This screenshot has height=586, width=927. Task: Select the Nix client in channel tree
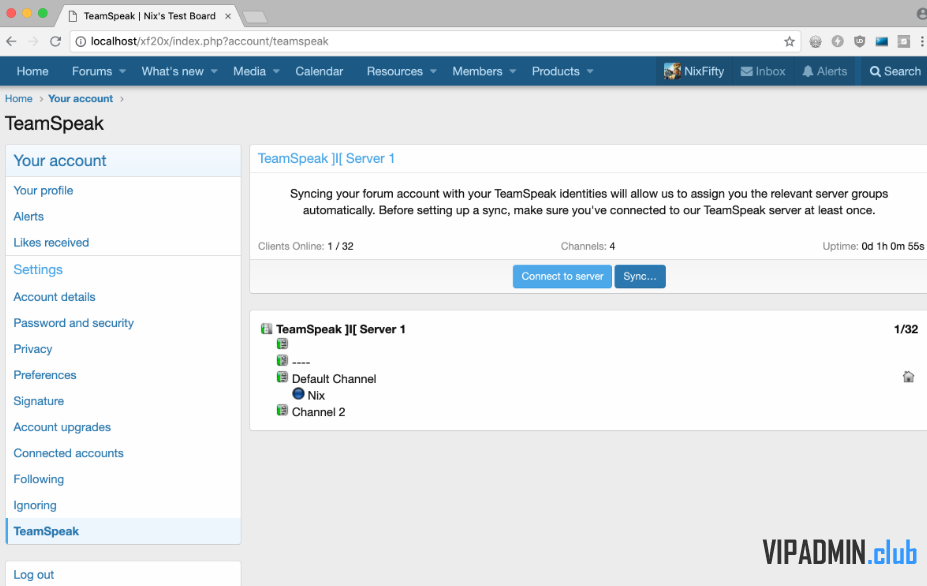(316, 395)
